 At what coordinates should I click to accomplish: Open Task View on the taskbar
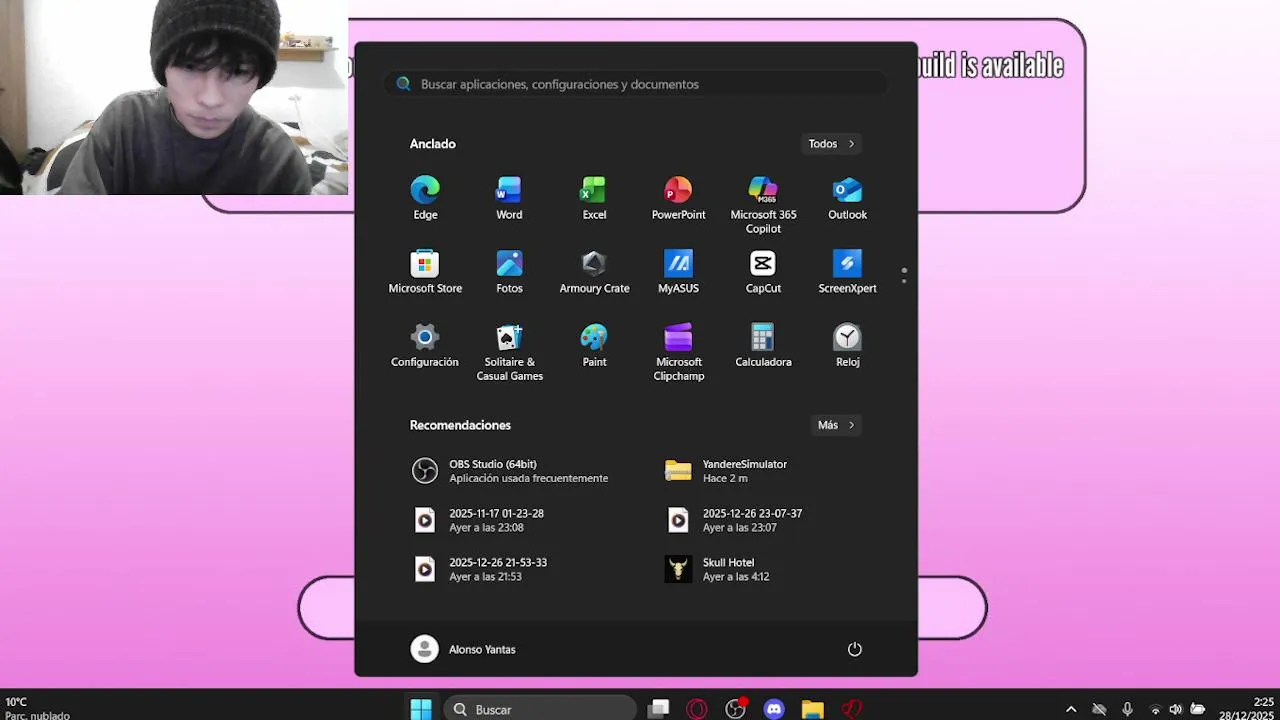[658, 709]
